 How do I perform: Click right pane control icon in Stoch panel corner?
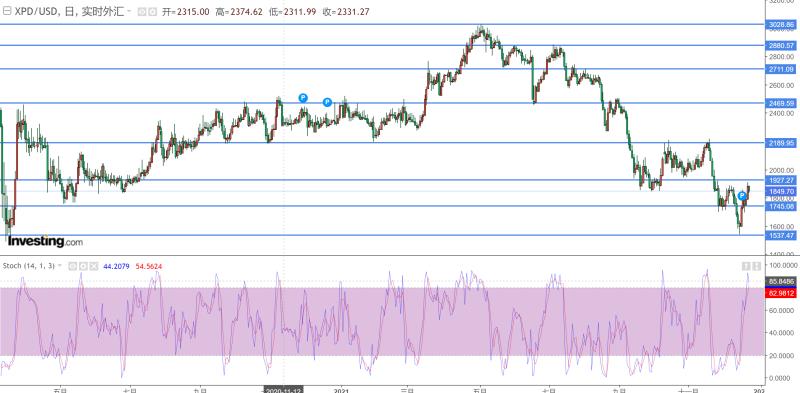[x=757, y=266]
